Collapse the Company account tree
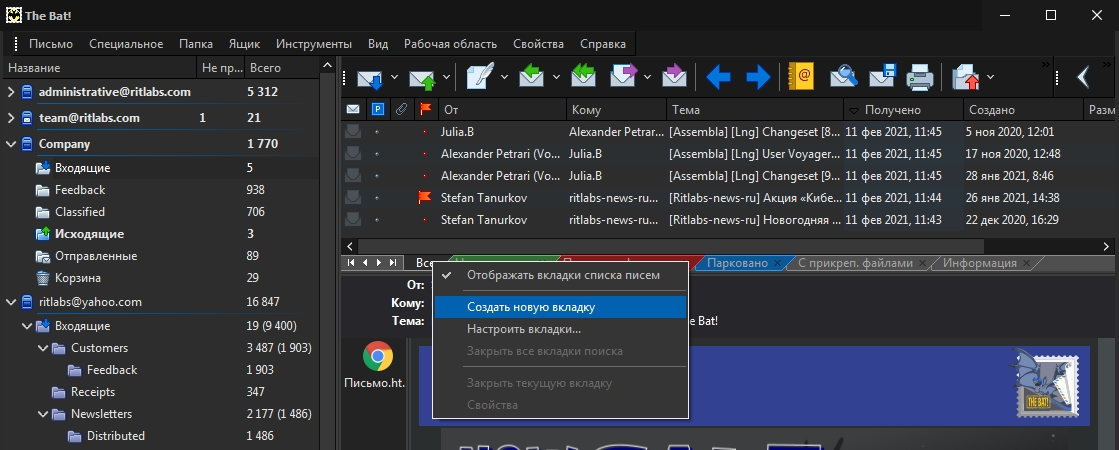The height and width of the screenshot is (450, 1119). click(11, 144)
